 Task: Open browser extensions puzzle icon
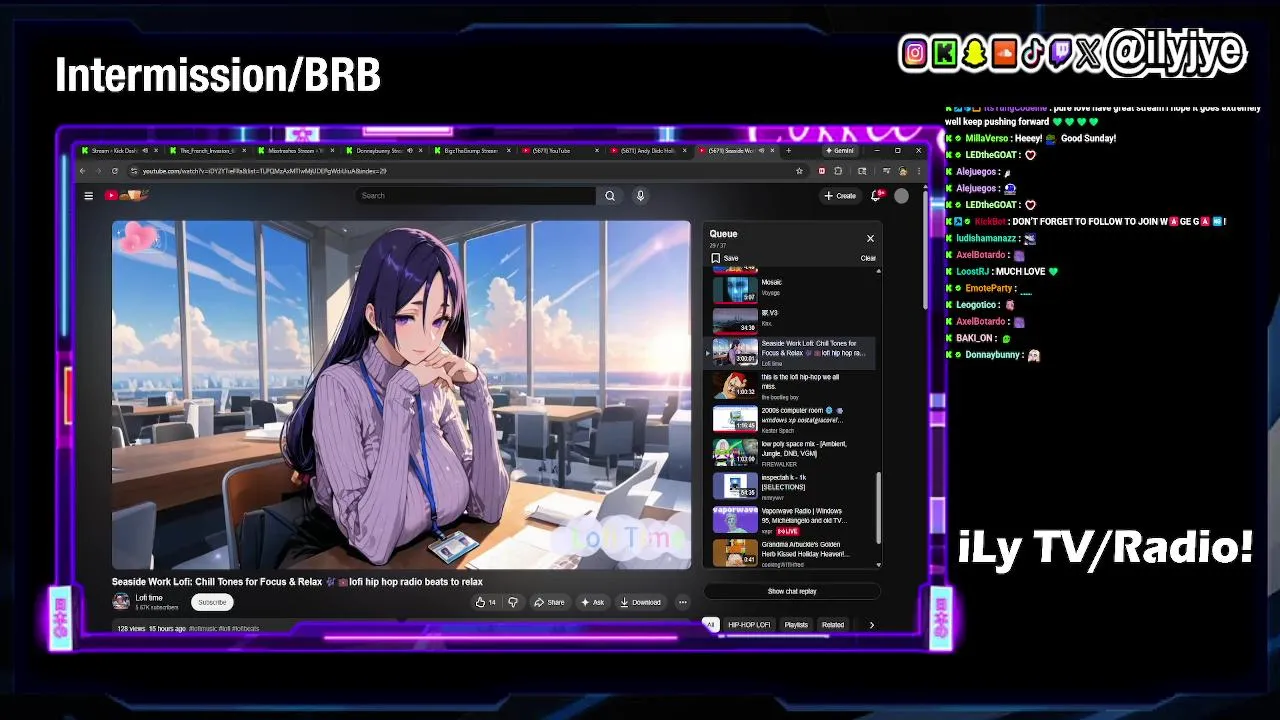click(x=838, y=171)
